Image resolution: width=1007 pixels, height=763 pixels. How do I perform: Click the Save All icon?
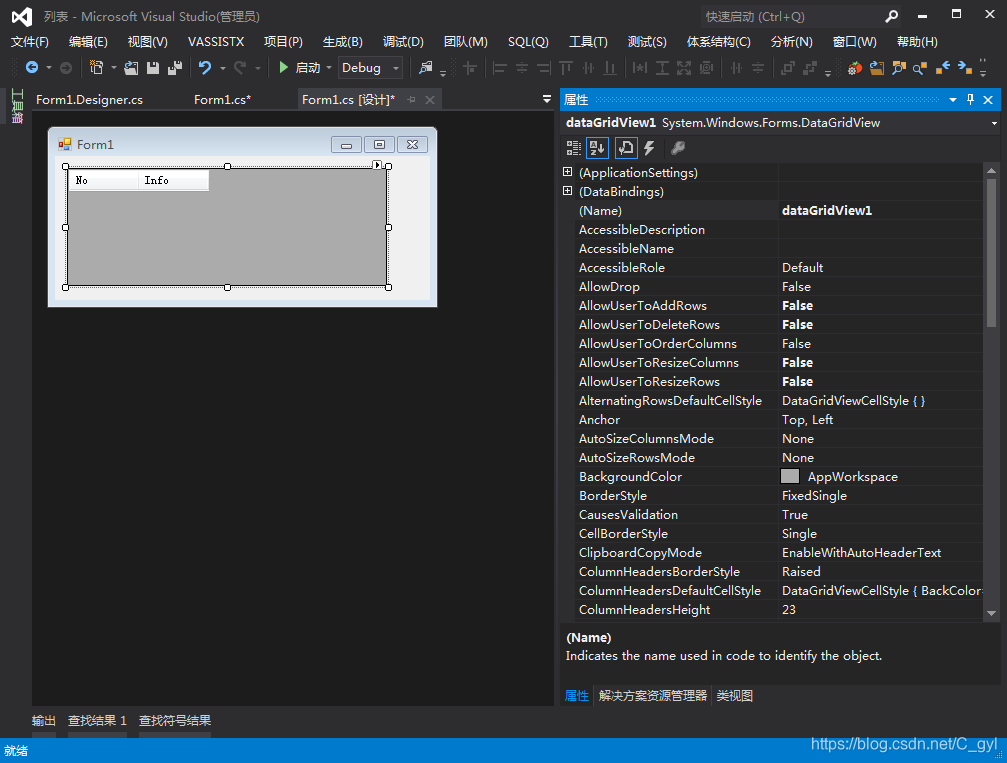coord(175,67)
